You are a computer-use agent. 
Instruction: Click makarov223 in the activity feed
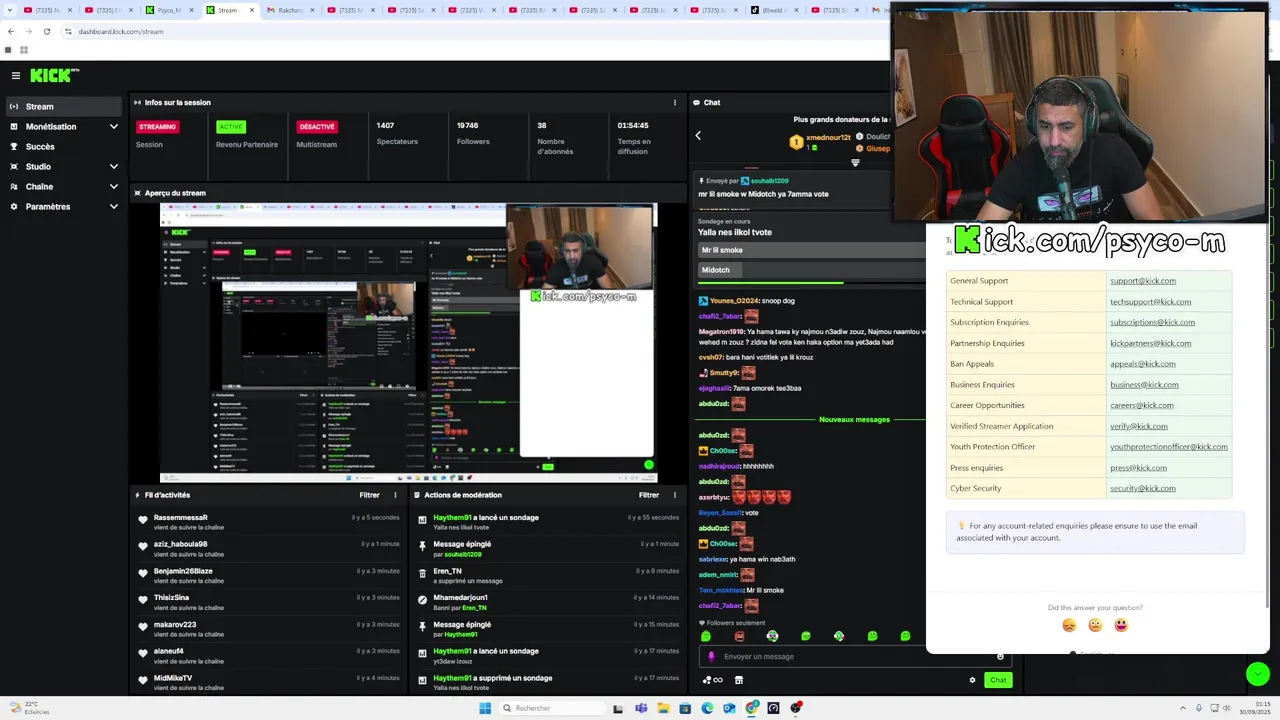175,624
